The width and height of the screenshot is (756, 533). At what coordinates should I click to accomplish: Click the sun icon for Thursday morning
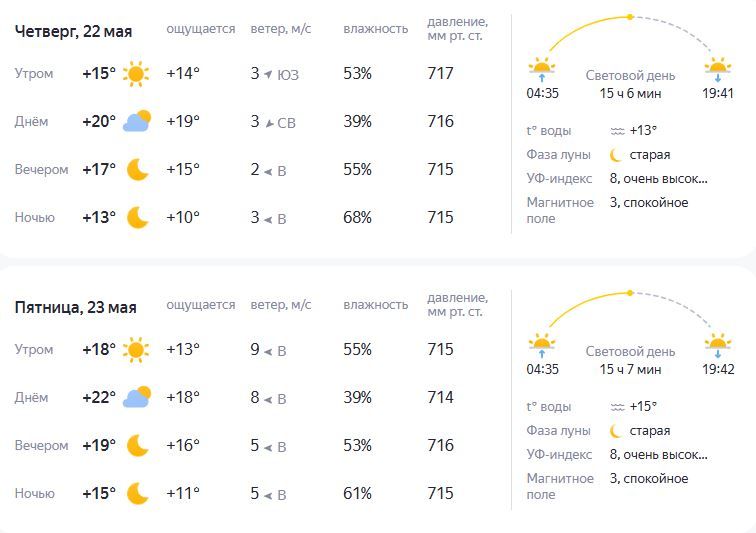[136, 74]
